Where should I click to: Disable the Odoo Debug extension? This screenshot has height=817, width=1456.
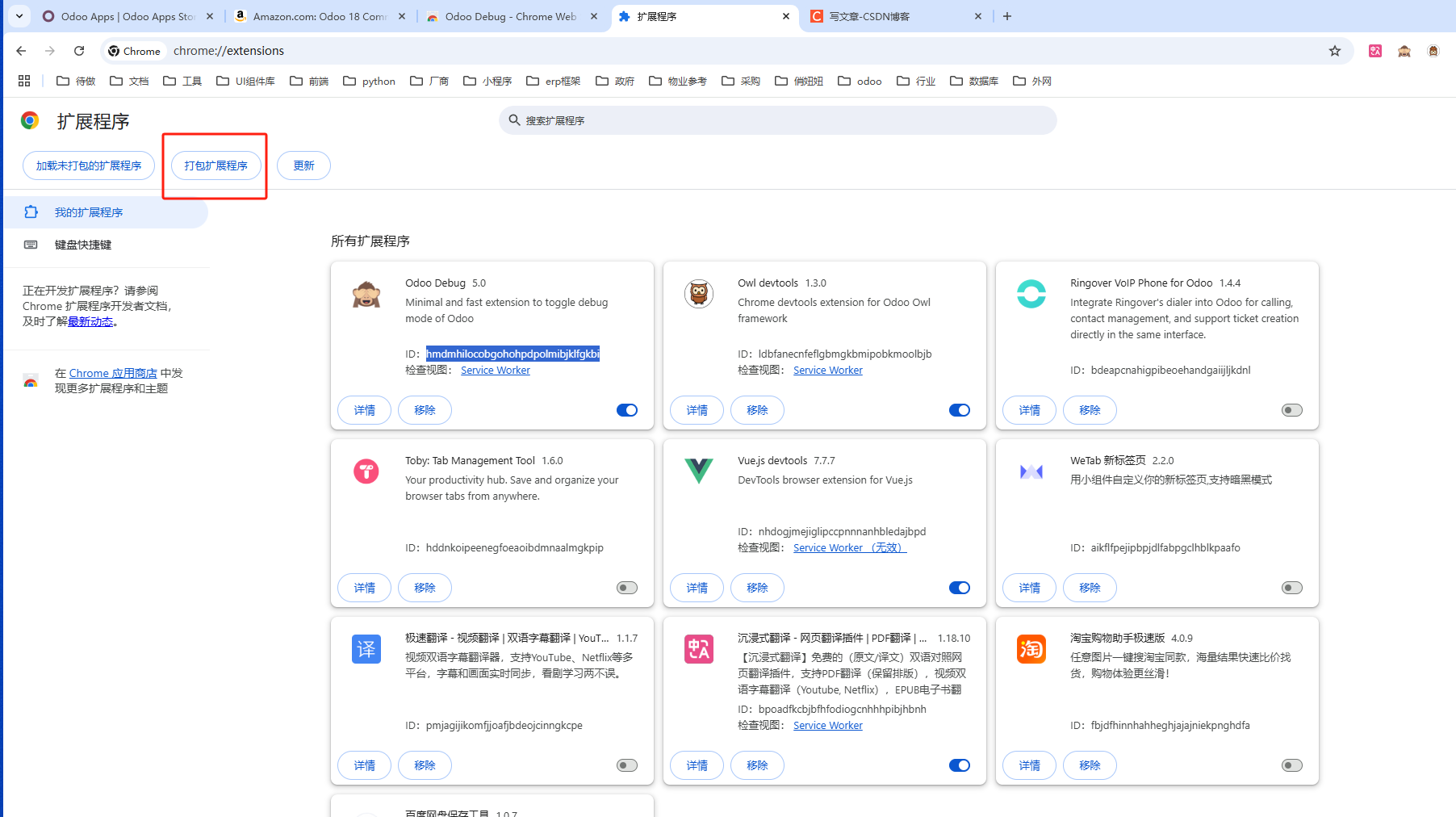[x=627, y=410]
